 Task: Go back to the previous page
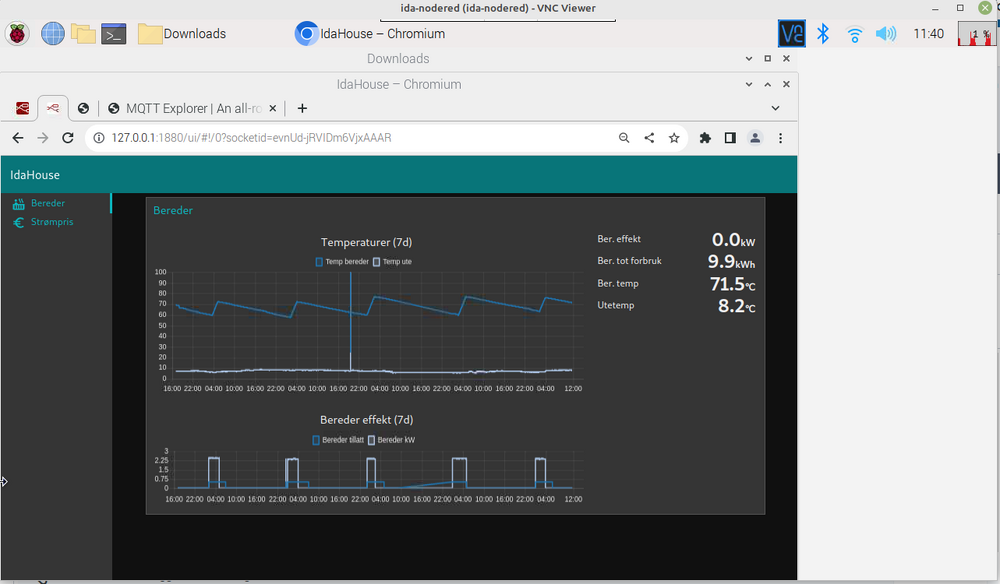[18, 138]
